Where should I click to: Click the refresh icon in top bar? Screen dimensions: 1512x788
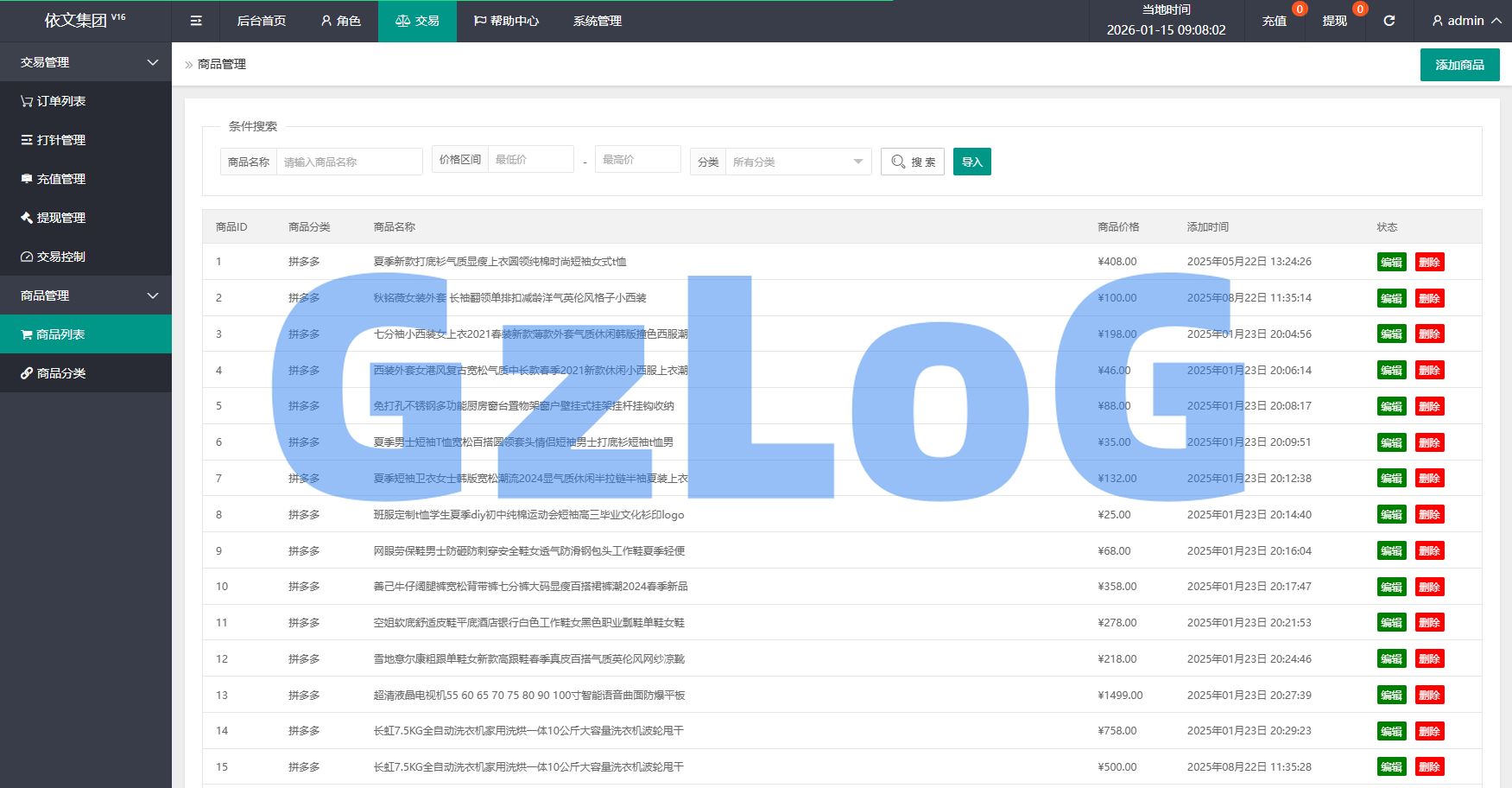click(x=1389, y=21)
